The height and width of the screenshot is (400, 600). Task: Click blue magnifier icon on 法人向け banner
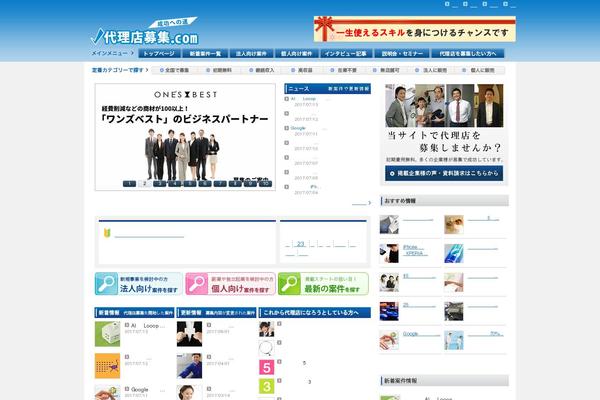(x=106, y=284)
